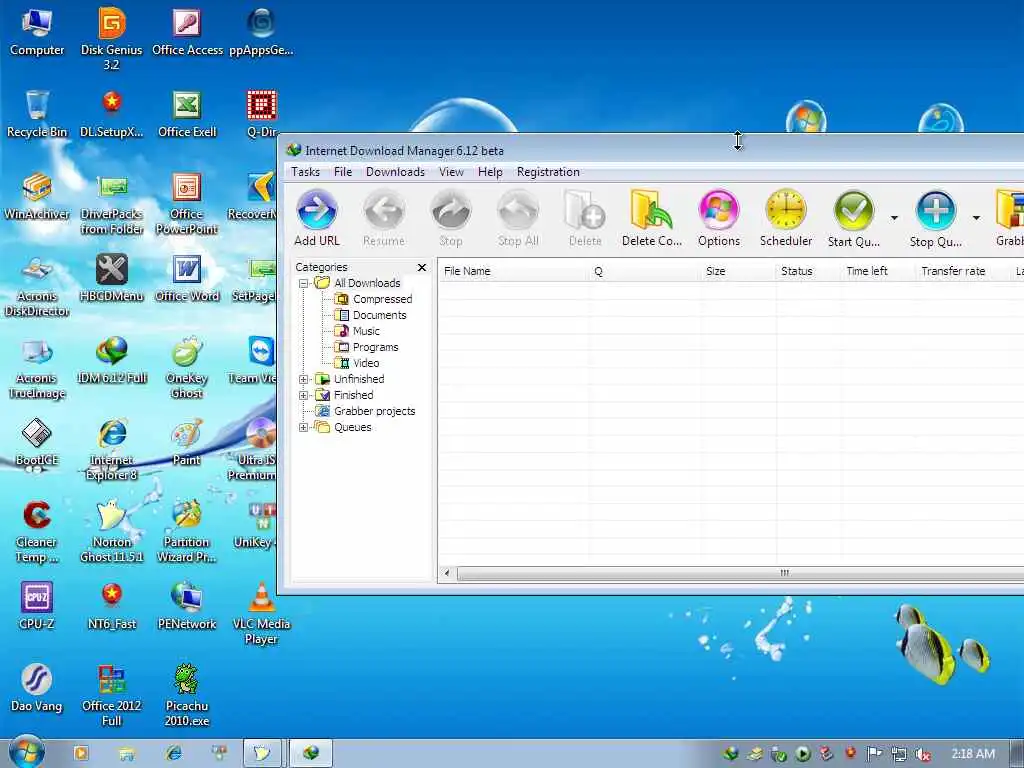Open the View menu

click(451, 172)
